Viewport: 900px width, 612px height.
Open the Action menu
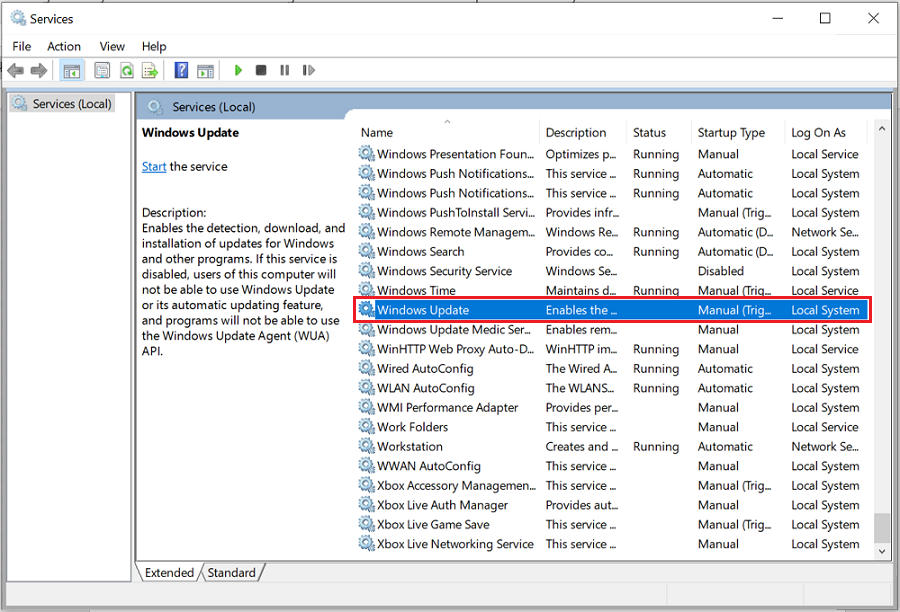[x=64, y=47]
